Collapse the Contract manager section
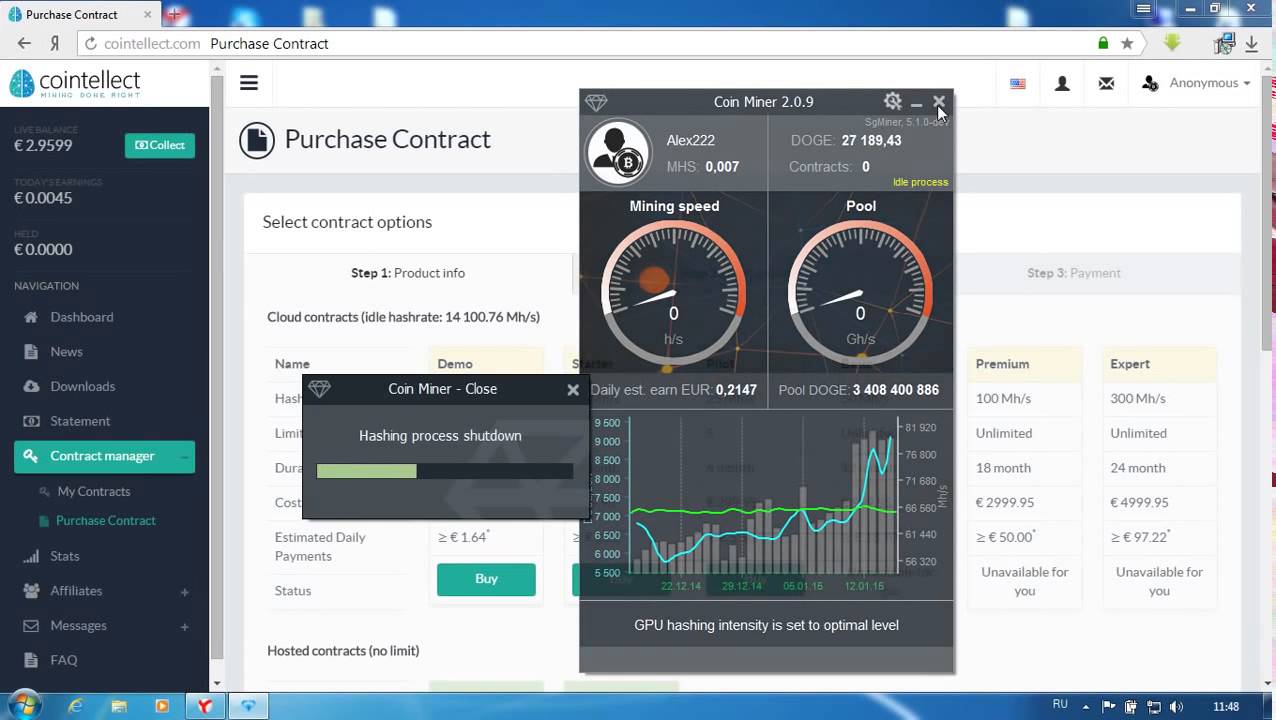The height and width of the screenshot is (720, 1276). (x=104, y=456)
